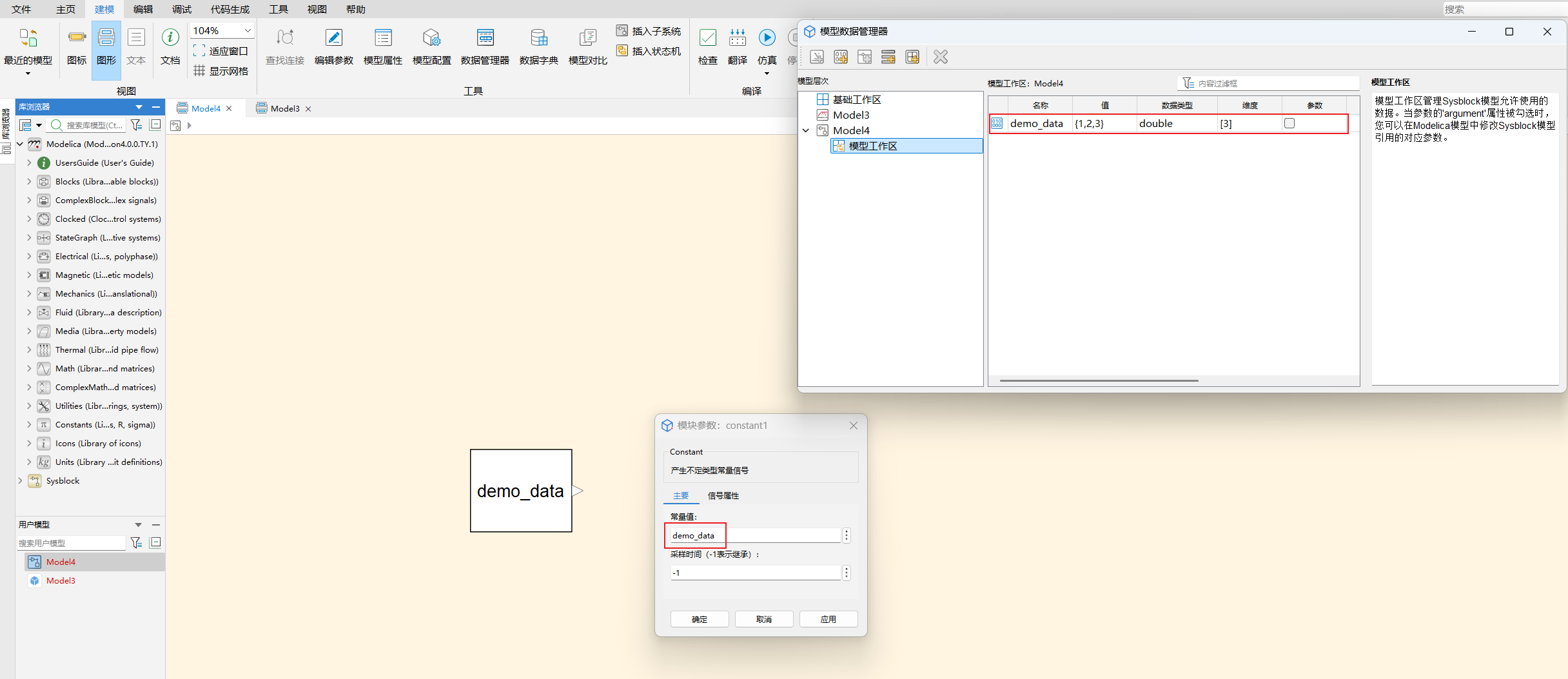Click the 检查 check model icon

click(x=707, y=46)
